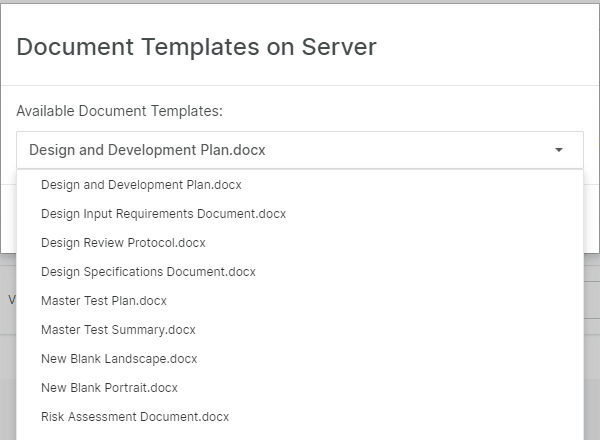
Task: Pick New Blank Landscape.docx template
Action: coord(119,358)
